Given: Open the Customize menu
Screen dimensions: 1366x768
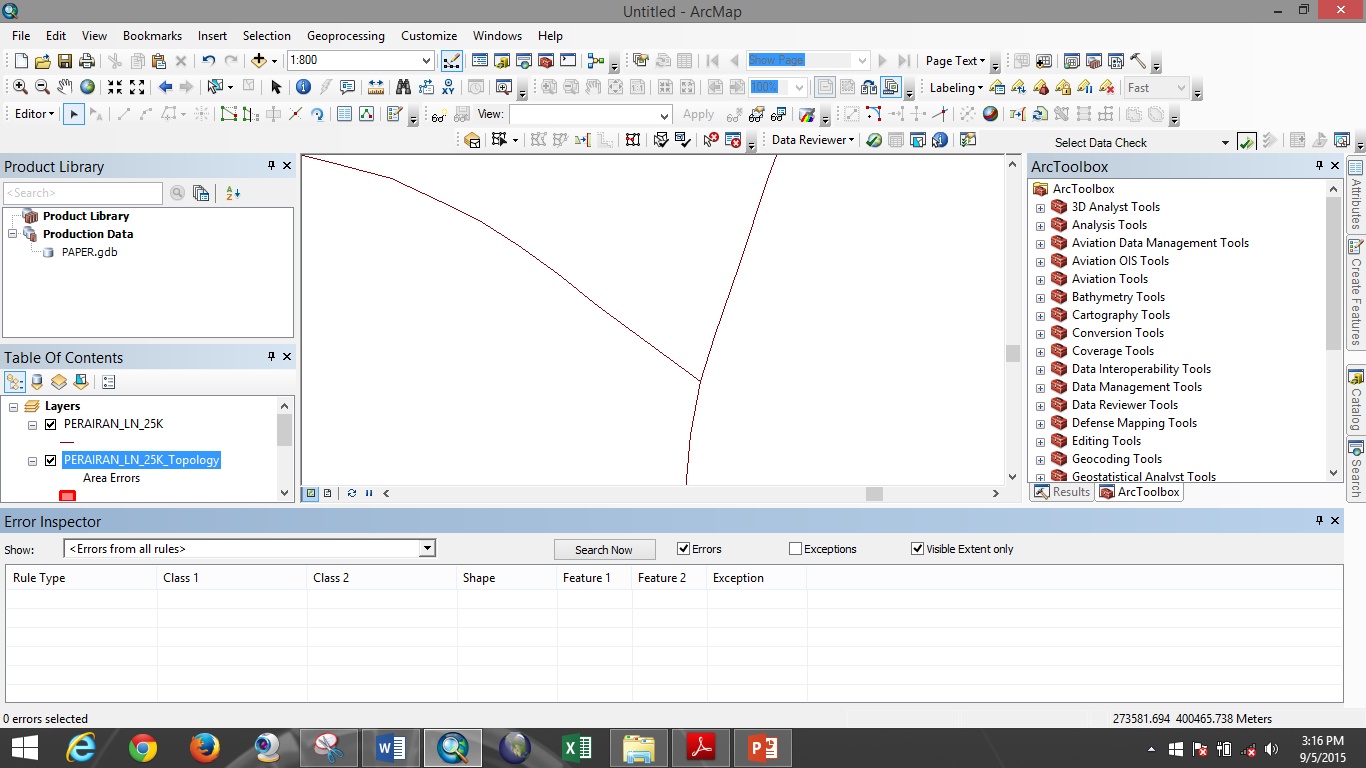Looking at the screenshot, I should (x=429, y=36).
